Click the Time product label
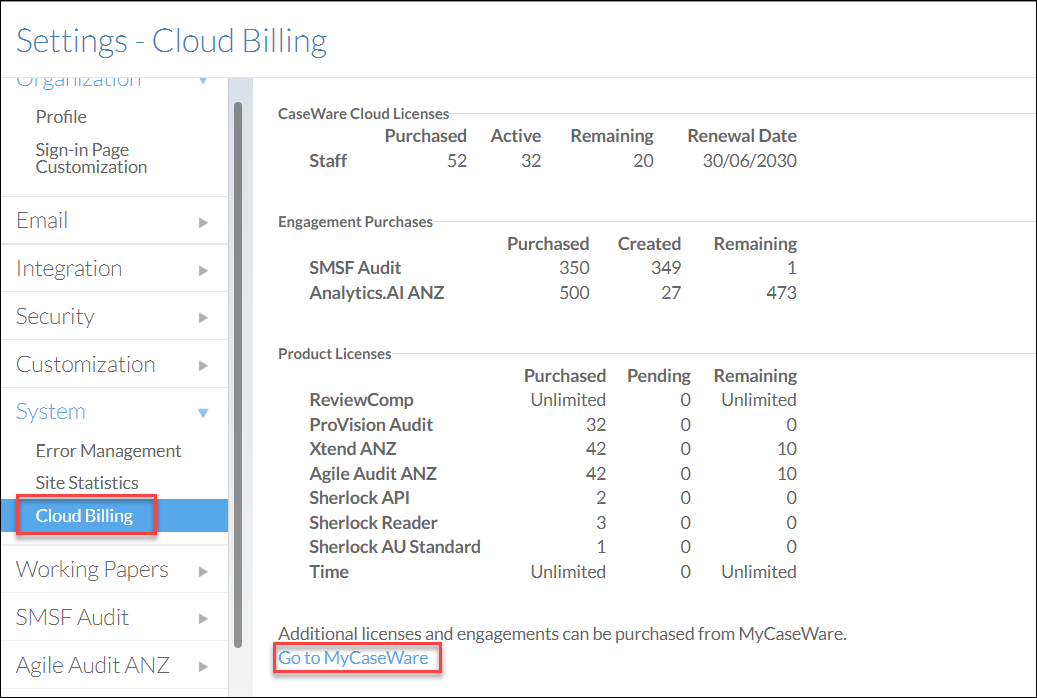The width and height of the screenshot is (1037, 698). click(329, 572)
